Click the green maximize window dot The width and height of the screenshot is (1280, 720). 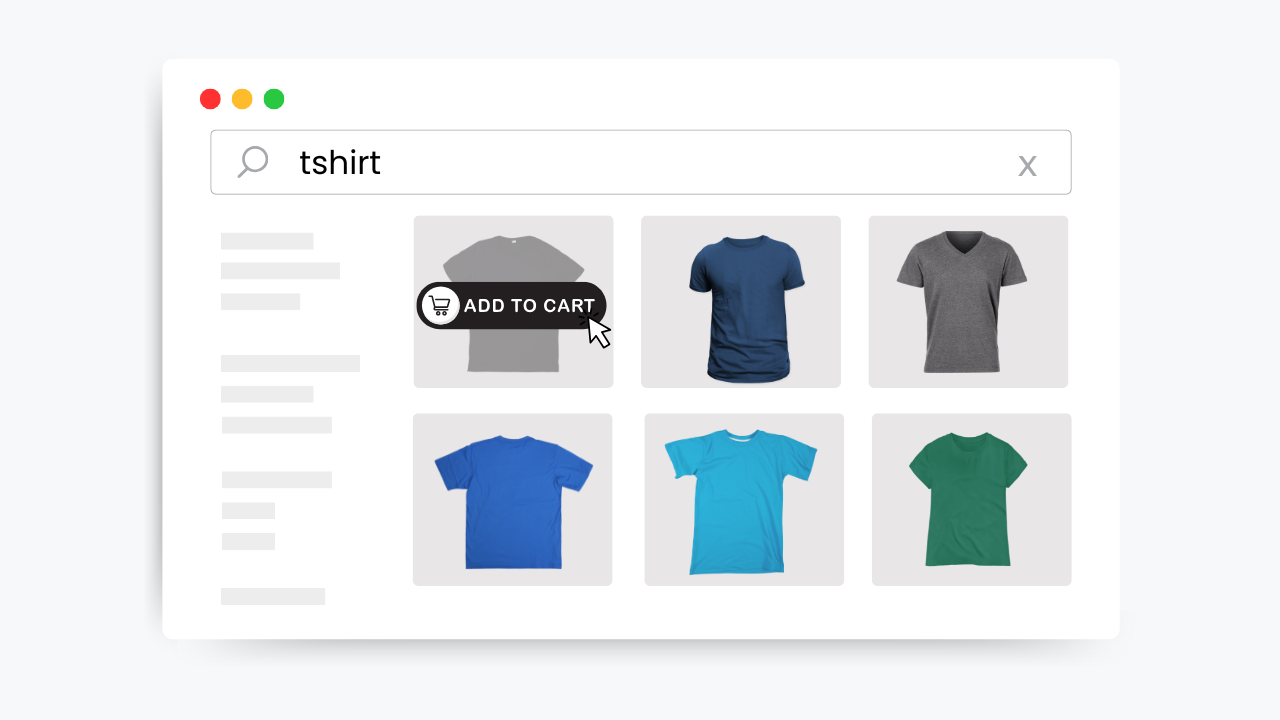274,99
